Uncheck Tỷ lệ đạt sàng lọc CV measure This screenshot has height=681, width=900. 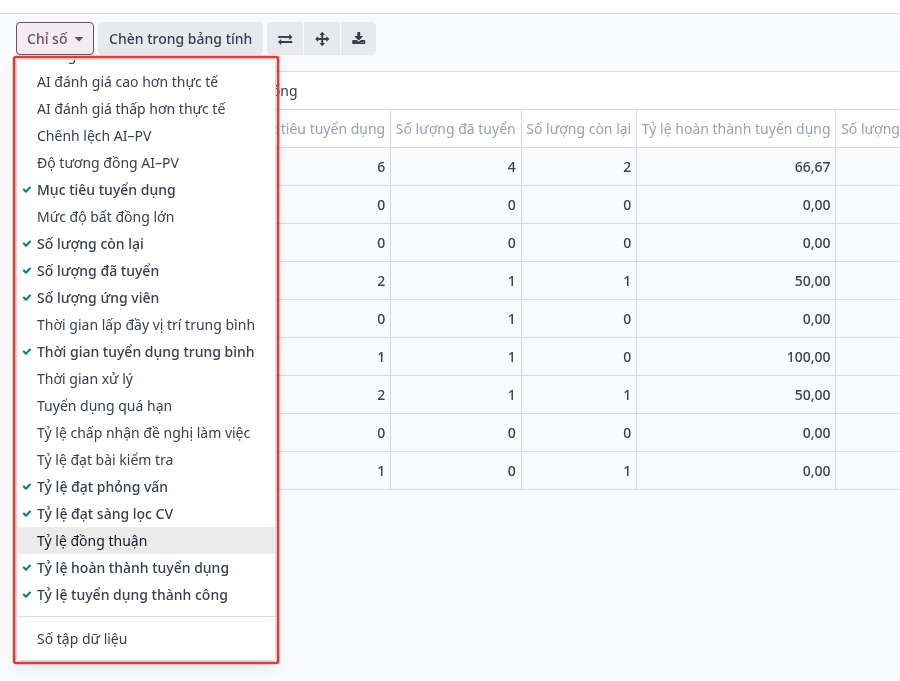click(x=146, y=514)
